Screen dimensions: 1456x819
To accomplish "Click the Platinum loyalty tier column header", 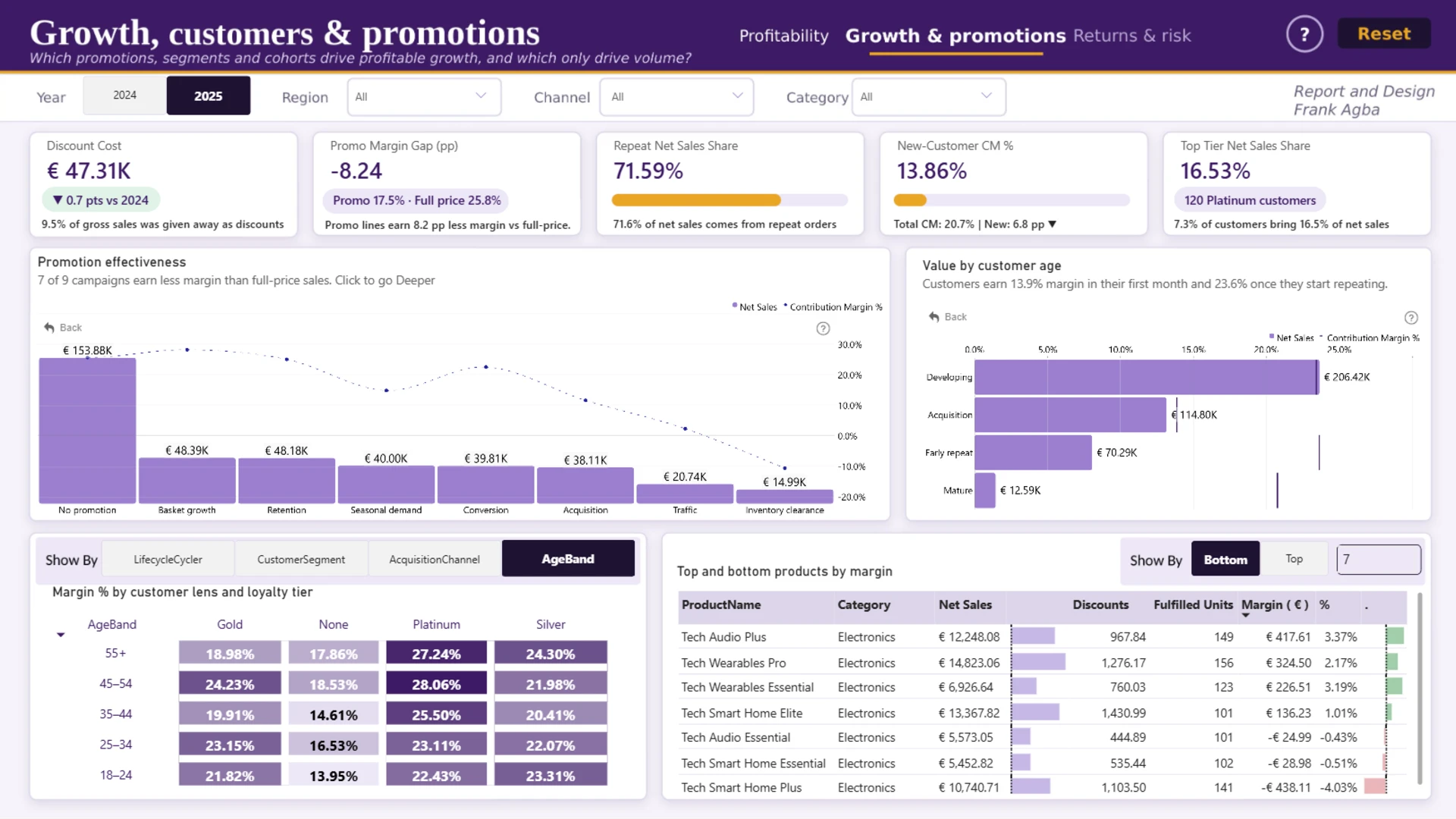I will tap(436, 624).
